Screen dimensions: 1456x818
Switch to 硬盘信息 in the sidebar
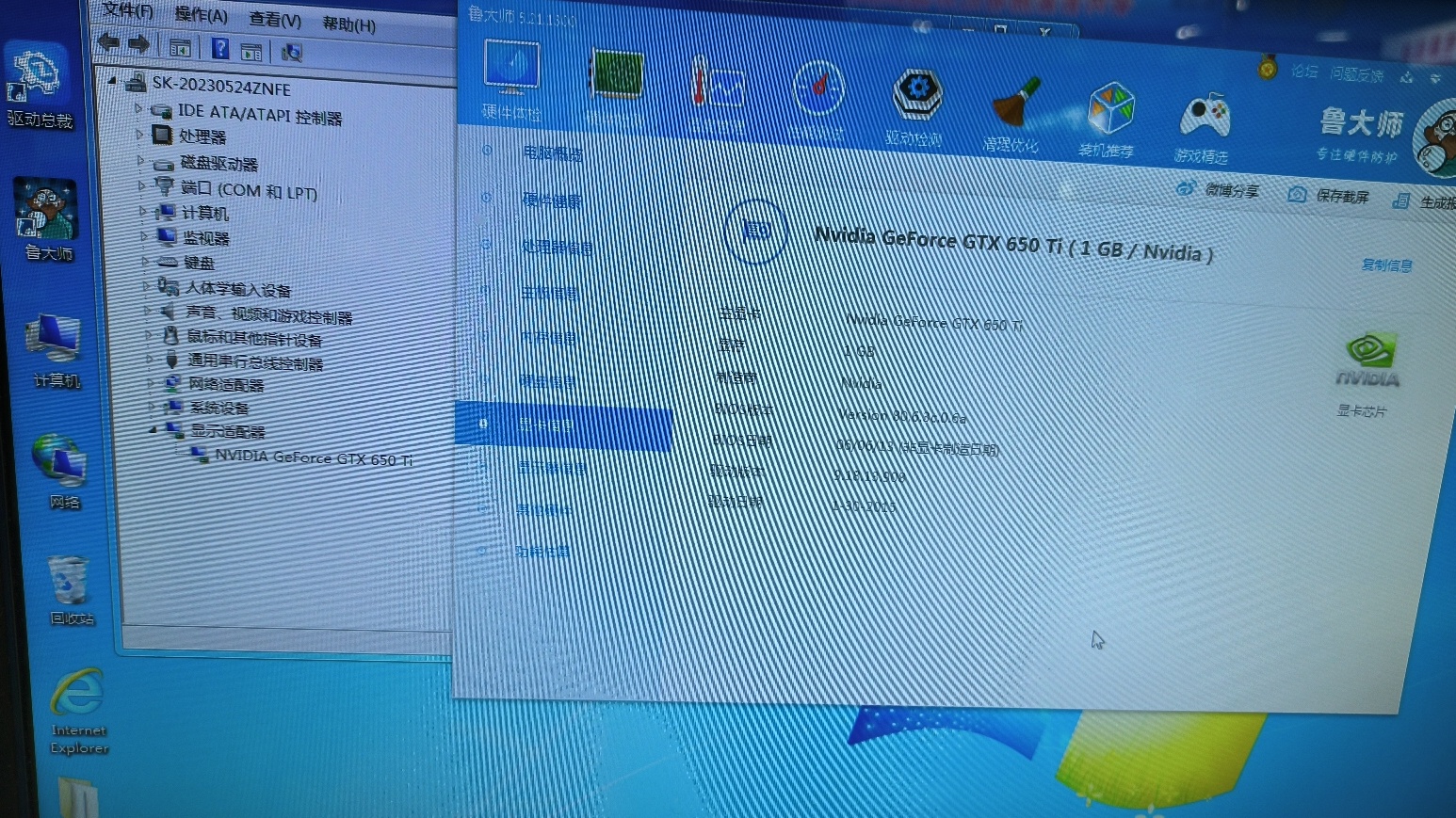[548, 381]
